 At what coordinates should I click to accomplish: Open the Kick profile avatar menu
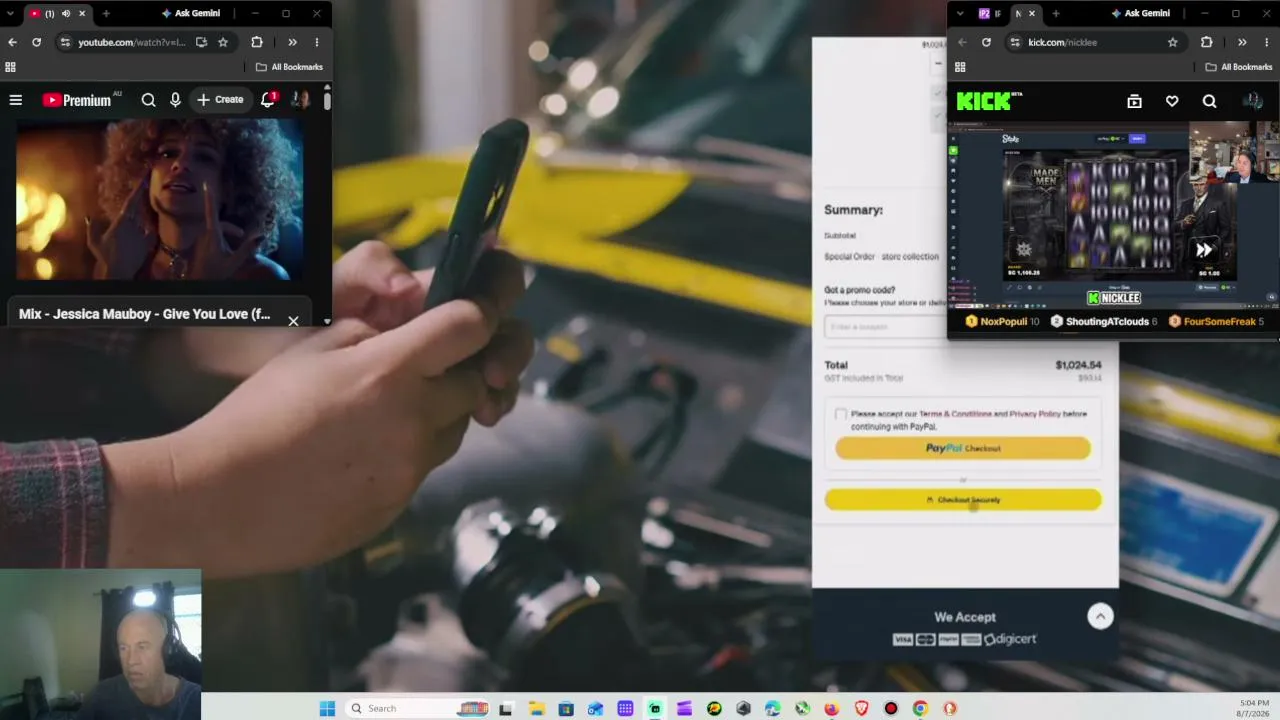point(1252,101)
